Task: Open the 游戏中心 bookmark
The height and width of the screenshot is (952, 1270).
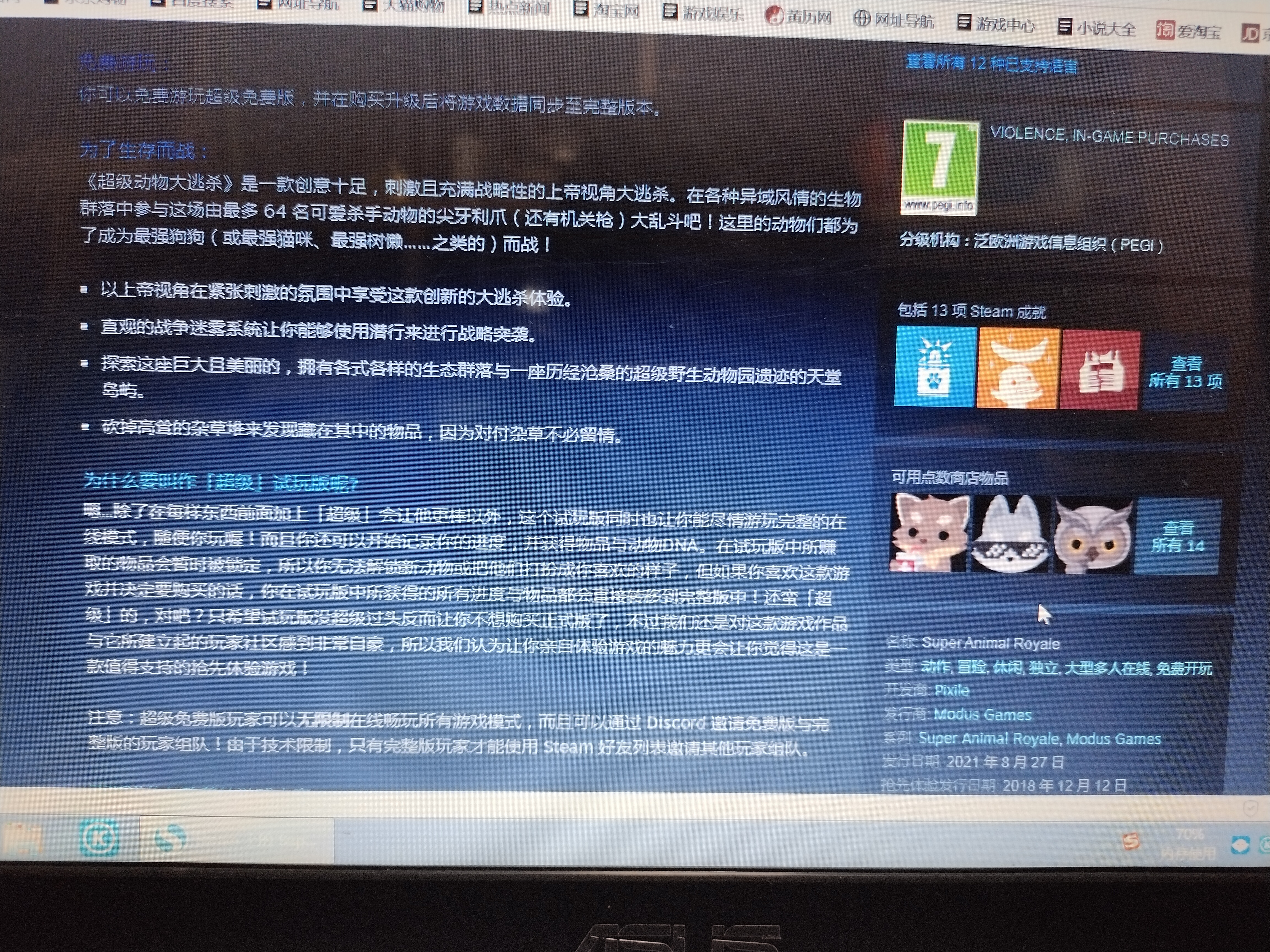Action: coord(996,23)
